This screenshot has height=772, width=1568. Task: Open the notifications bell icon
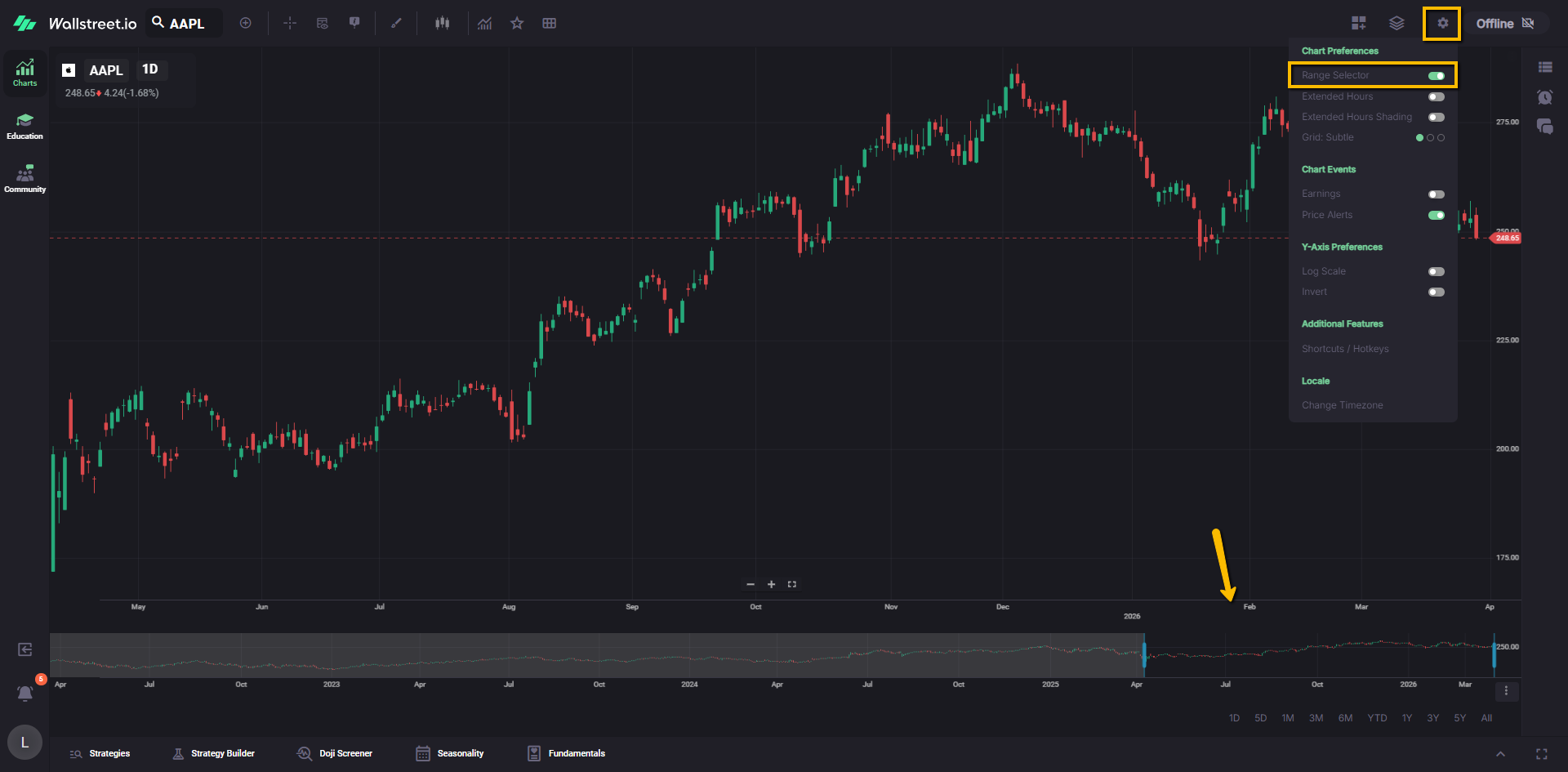(x=25, y=694)
